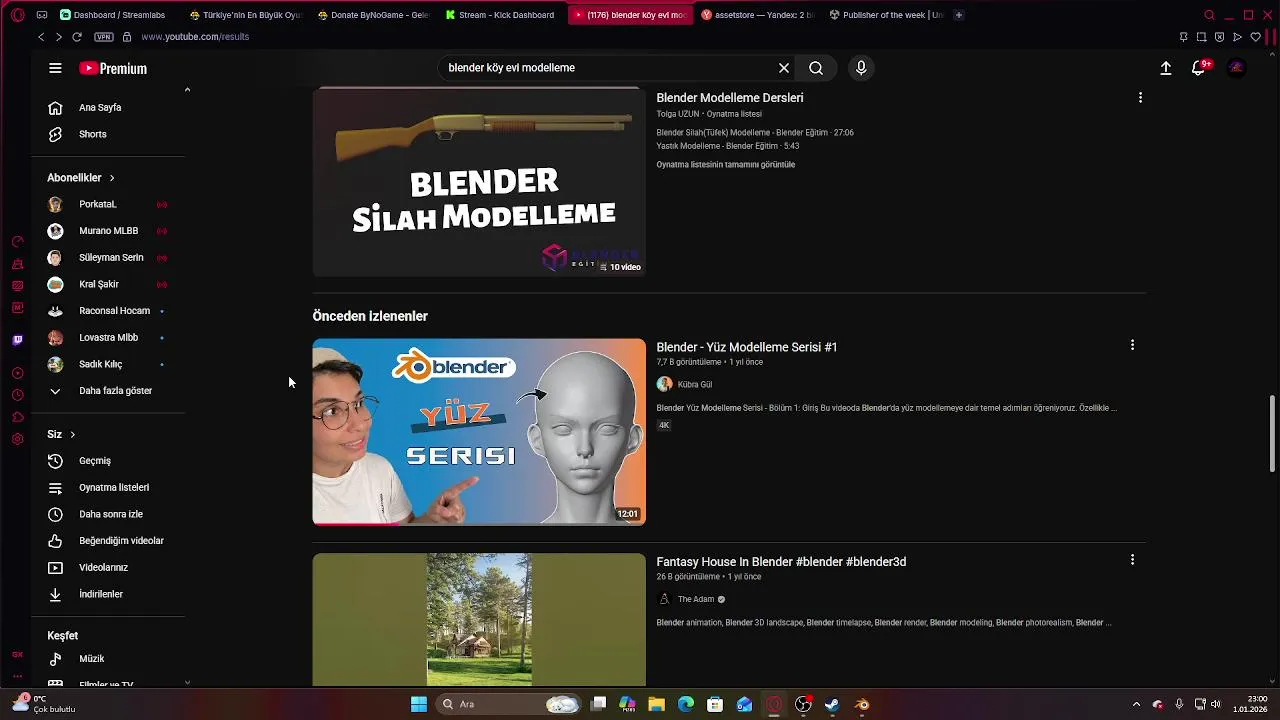This screenshot has height=720, width=1280.
Task: Open system volume control in tray
Action: coord(1216,704)
